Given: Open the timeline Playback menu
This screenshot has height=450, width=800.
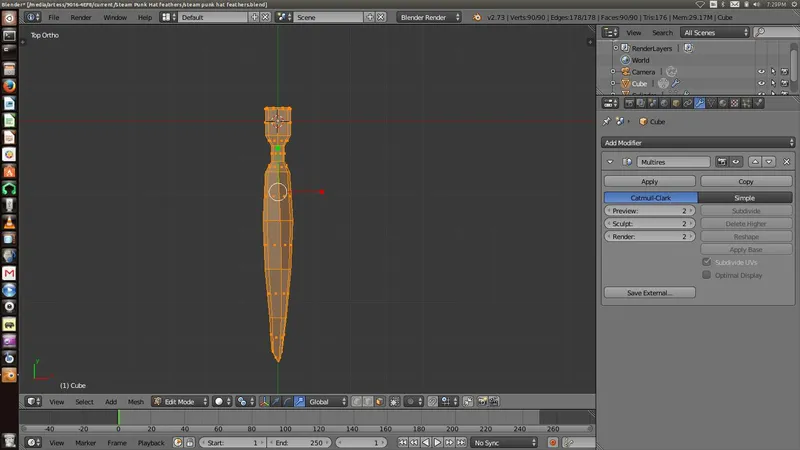Looking at the screenshot, I should coord(151,442).
